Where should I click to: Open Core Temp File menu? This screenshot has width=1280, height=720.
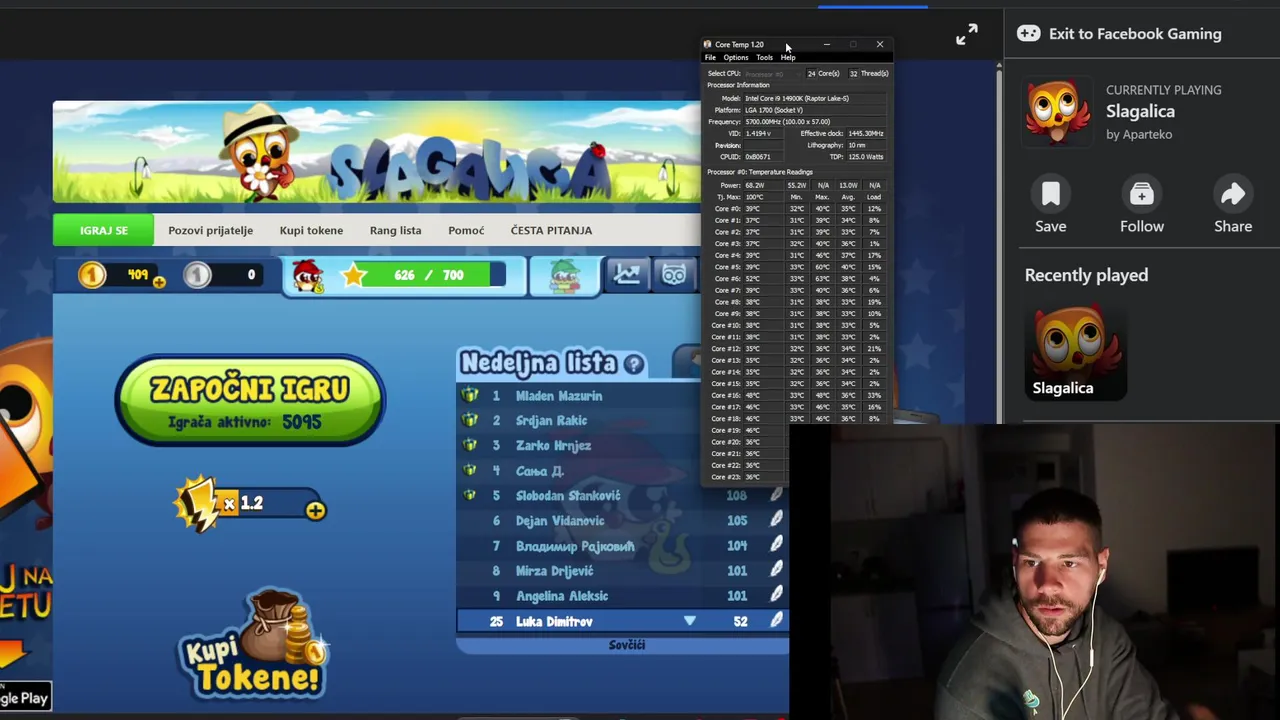710,58
